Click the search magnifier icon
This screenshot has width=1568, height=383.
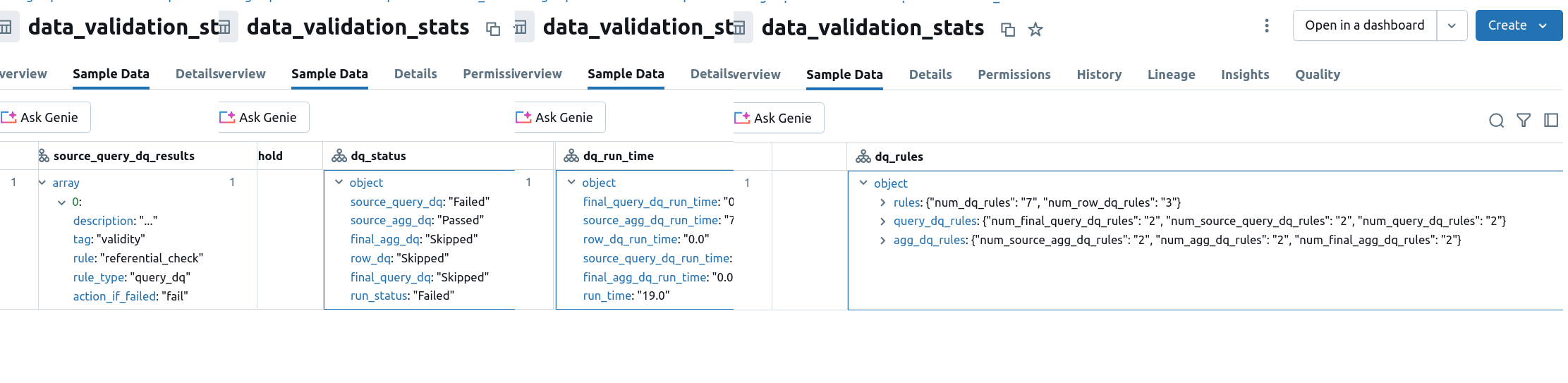[x=1496, y=120]
